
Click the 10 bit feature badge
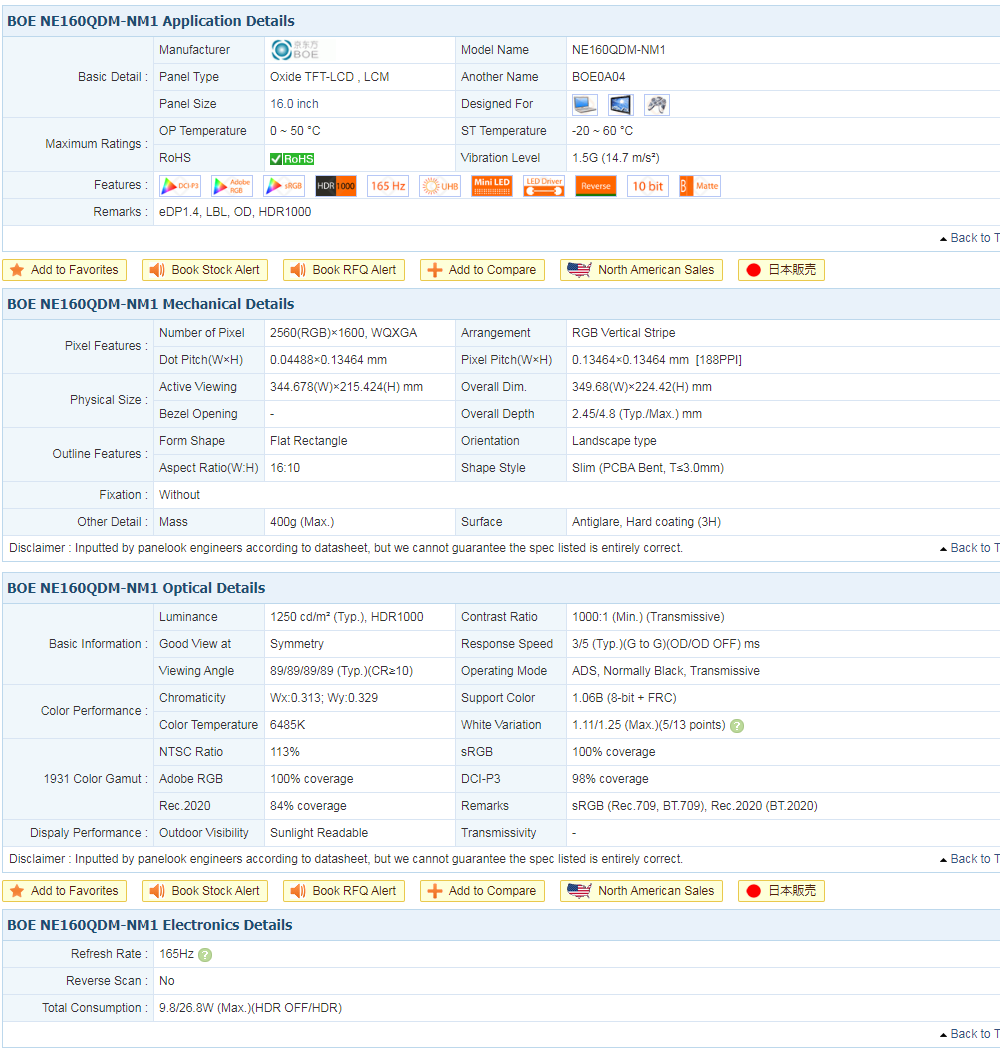pos(647,186)
